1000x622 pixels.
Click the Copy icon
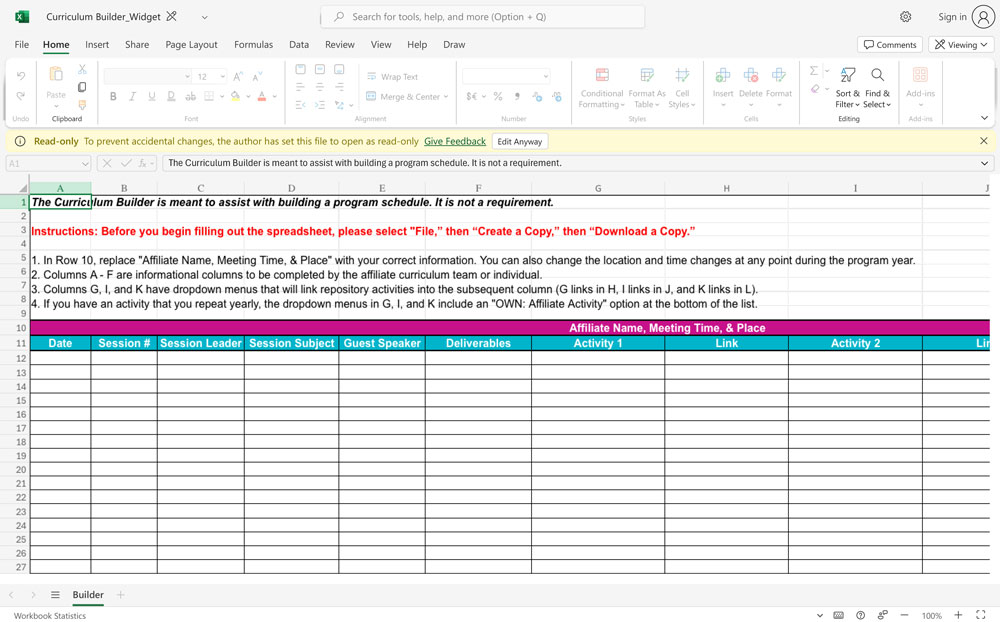[82, 87]
